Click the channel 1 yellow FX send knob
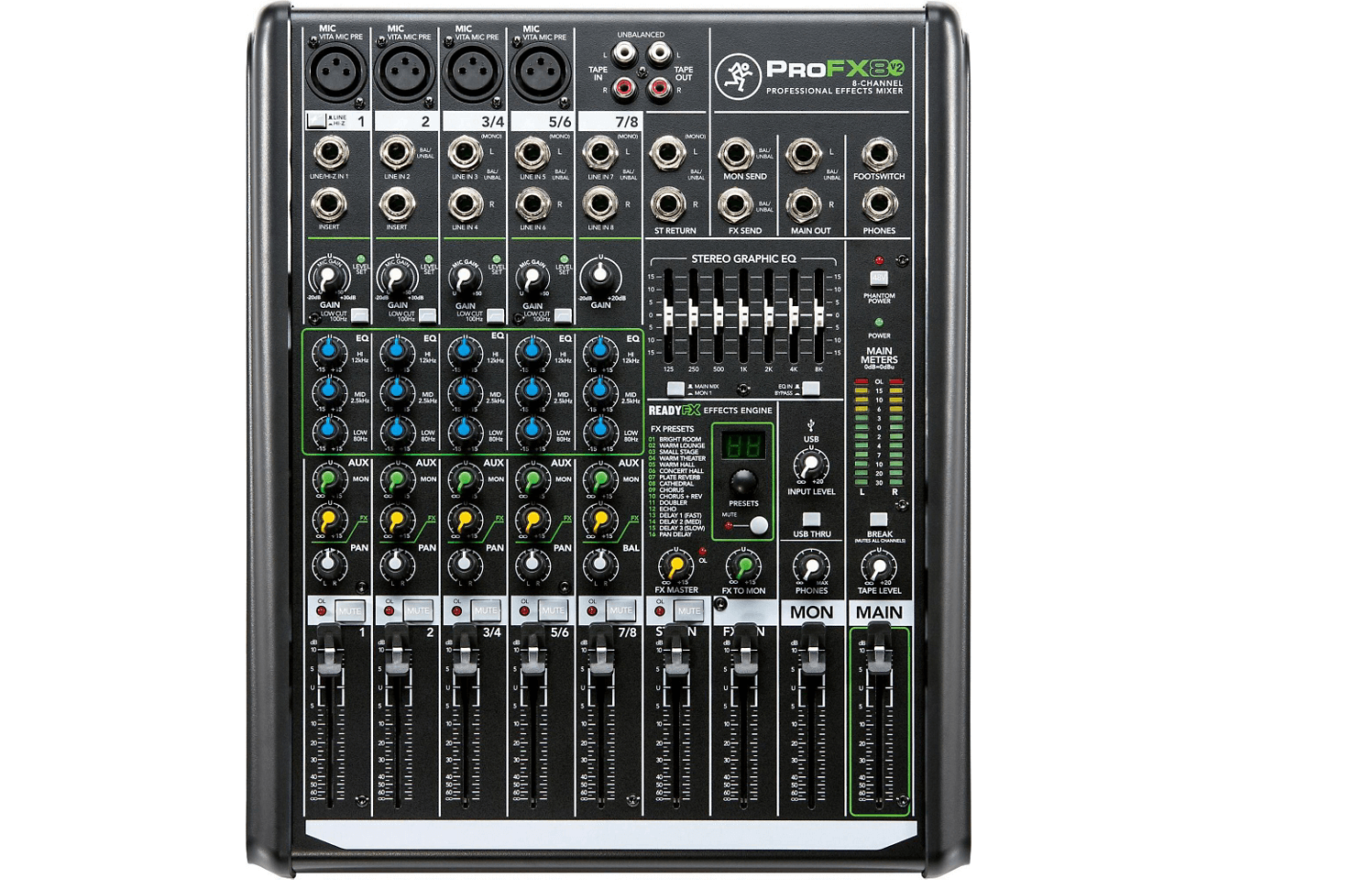The height and width of the screenshot is (889, 1372). pos(328,521)
